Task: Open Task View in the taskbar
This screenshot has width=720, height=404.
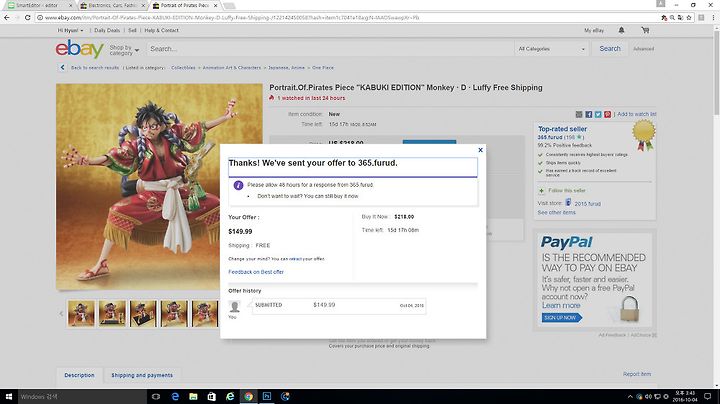Action: (156, 396)
